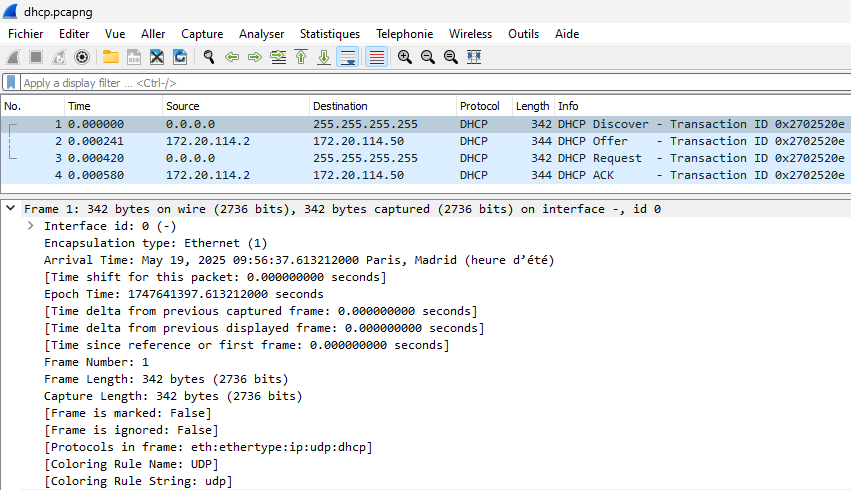851x490 pixels.
Task: Close the capture file X icon
Action: [x=157, y=57]
